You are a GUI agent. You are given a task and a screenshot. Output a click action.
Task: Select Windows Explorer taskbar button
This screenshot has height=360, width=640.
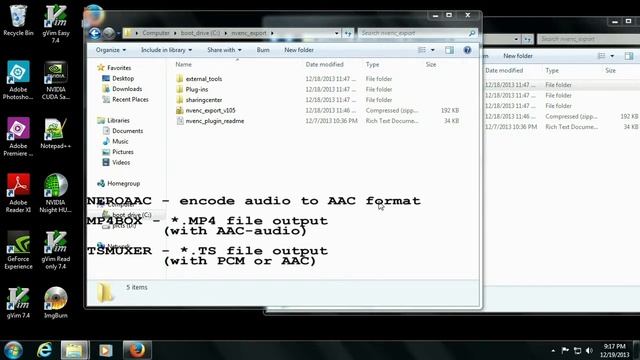coord(74,350)
